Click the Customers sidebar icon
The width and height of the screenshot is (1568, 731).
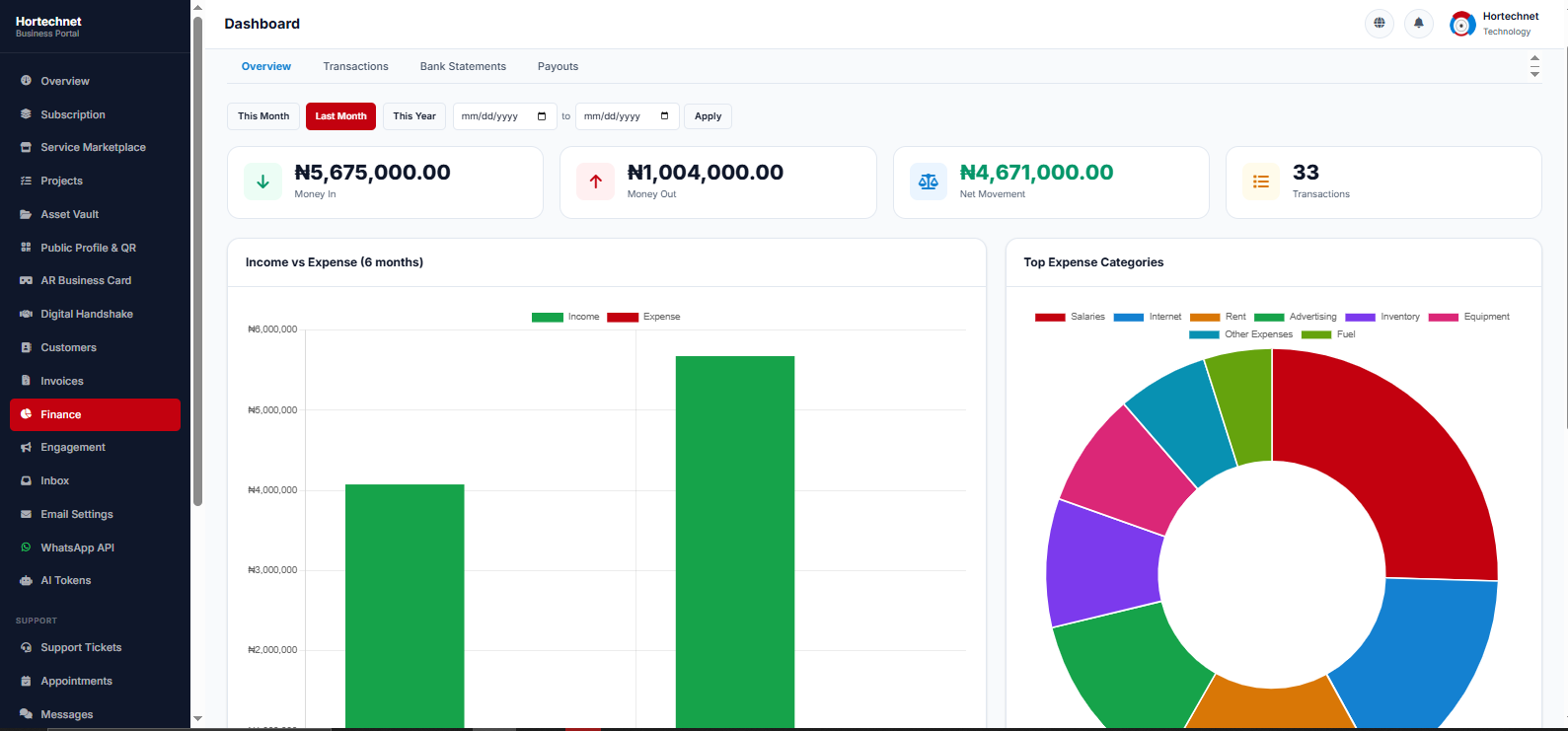coord(26,347)
